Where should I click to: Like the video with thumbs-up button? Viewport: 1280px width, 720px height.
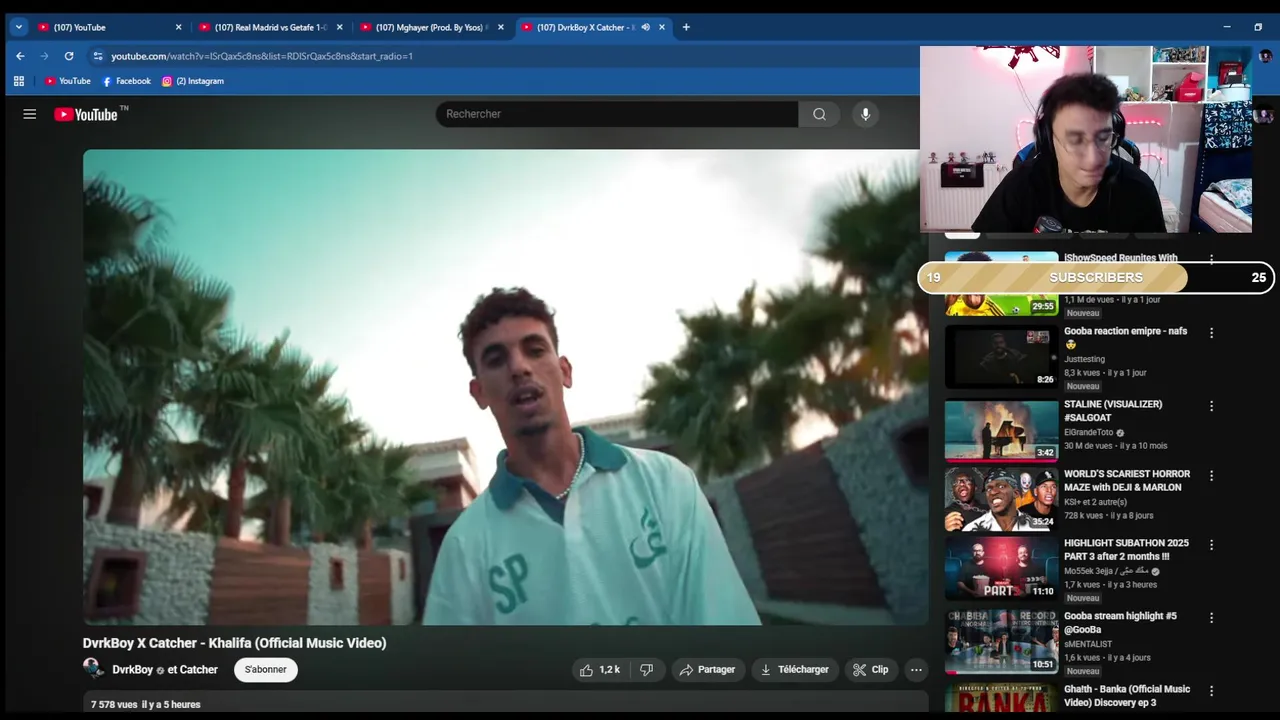(600, 670)
